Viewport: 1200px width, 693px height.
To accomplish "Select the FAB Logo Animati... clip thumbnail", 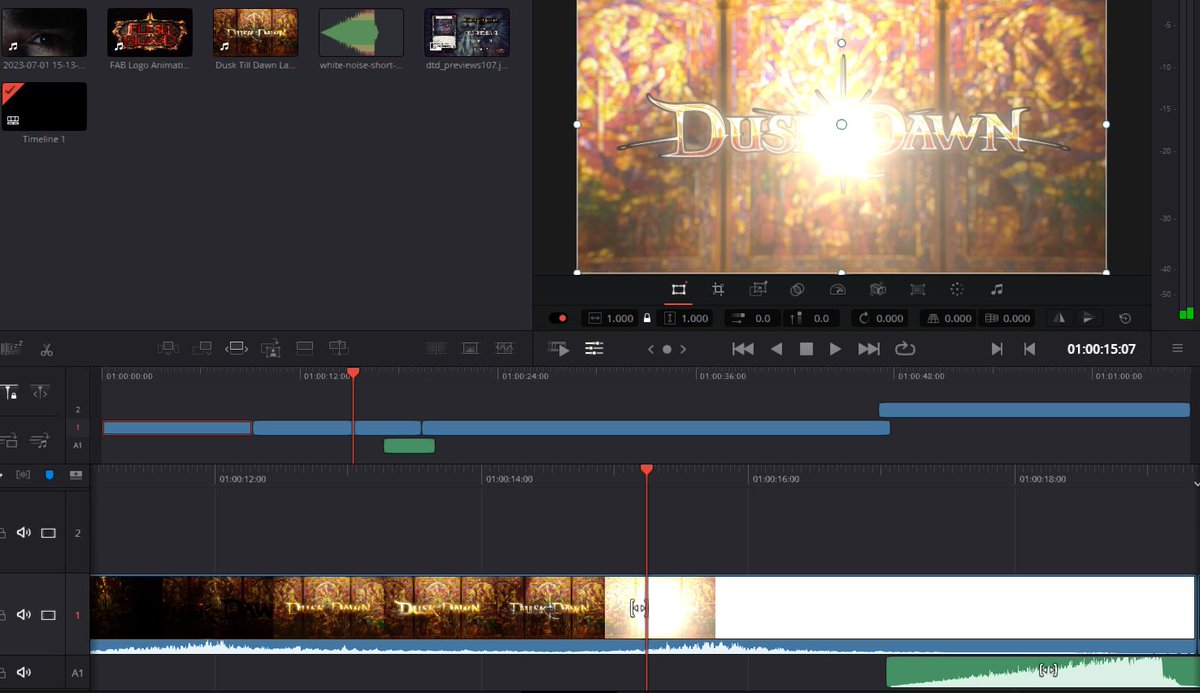I will [x=149, y=32].
